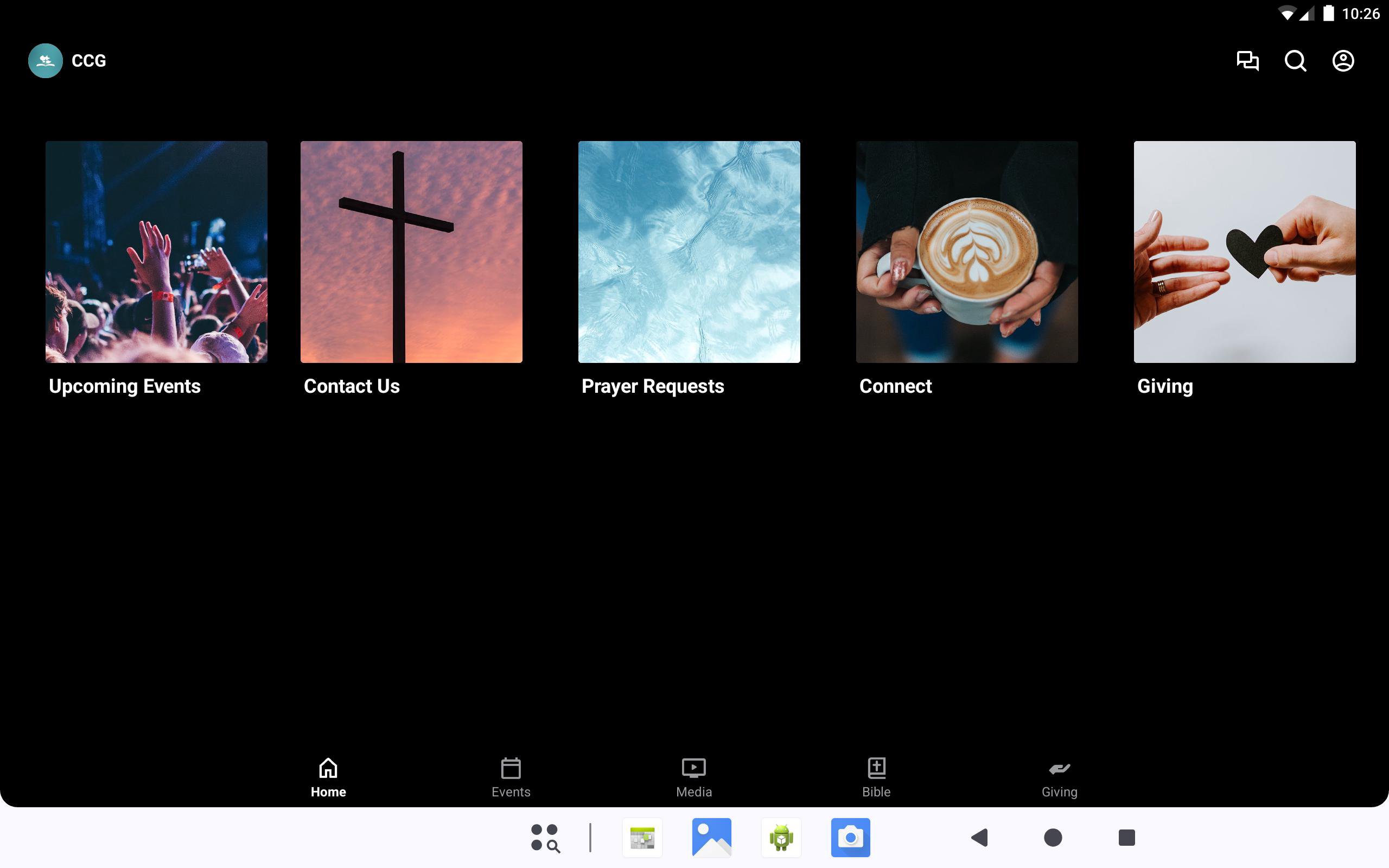Click the Prayer Requests label
Screen dimensions: 1389x868
[652, 386]
